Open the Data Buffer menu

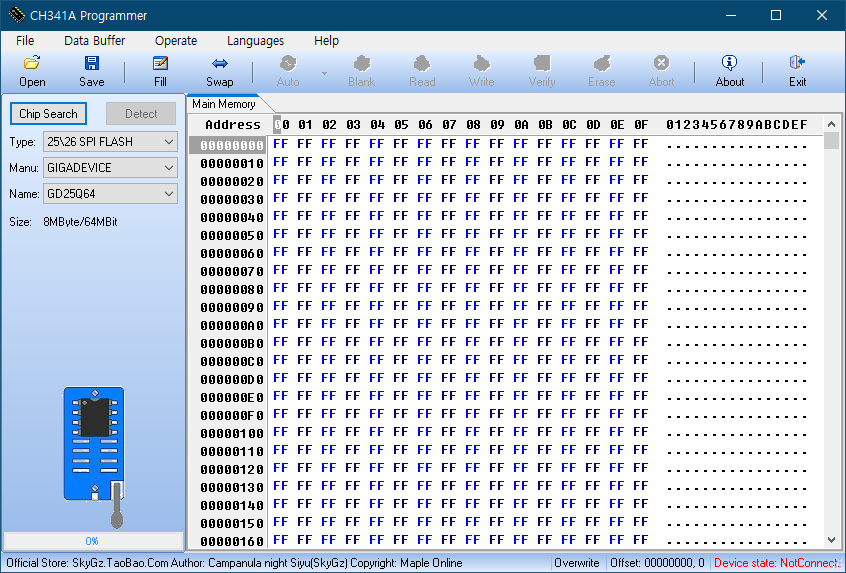pos(94,40)
